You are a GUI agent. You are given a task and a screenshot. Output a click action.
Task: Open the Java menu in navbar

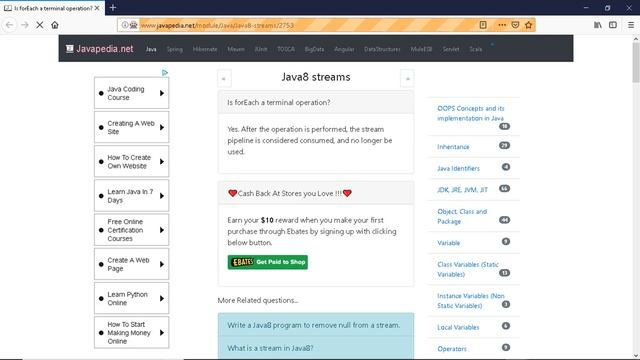click(151, 49)
